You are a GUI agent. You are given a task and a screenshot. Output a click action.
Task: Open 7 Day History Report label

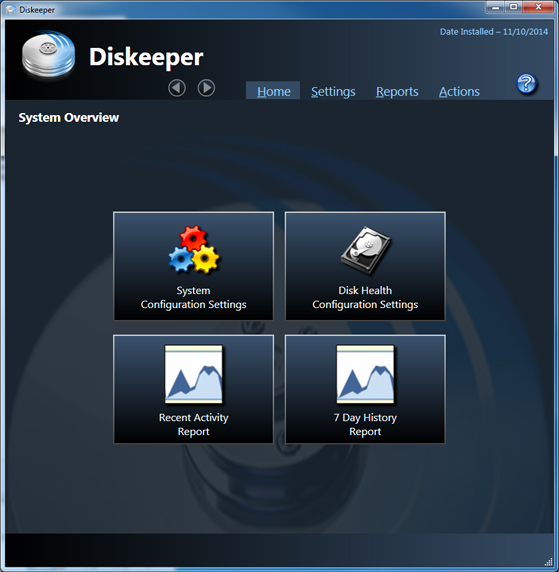(365, 424)
